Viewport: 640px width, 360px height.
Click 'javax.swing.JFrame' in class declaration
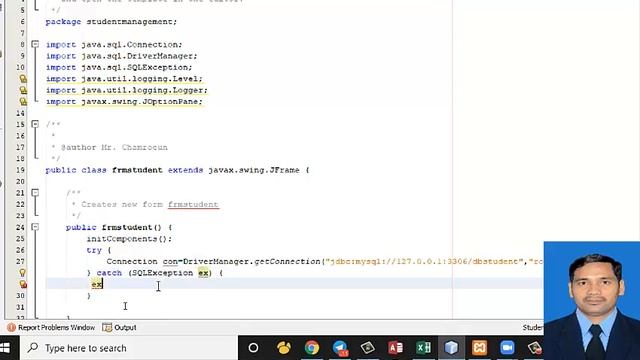point(254,170)
